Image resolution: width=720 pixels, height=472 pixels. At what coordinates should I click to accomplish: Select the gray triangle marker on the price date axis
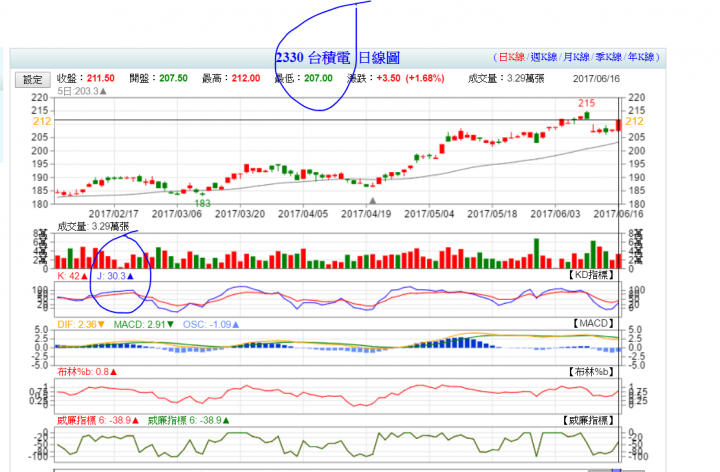coord(373,201)
